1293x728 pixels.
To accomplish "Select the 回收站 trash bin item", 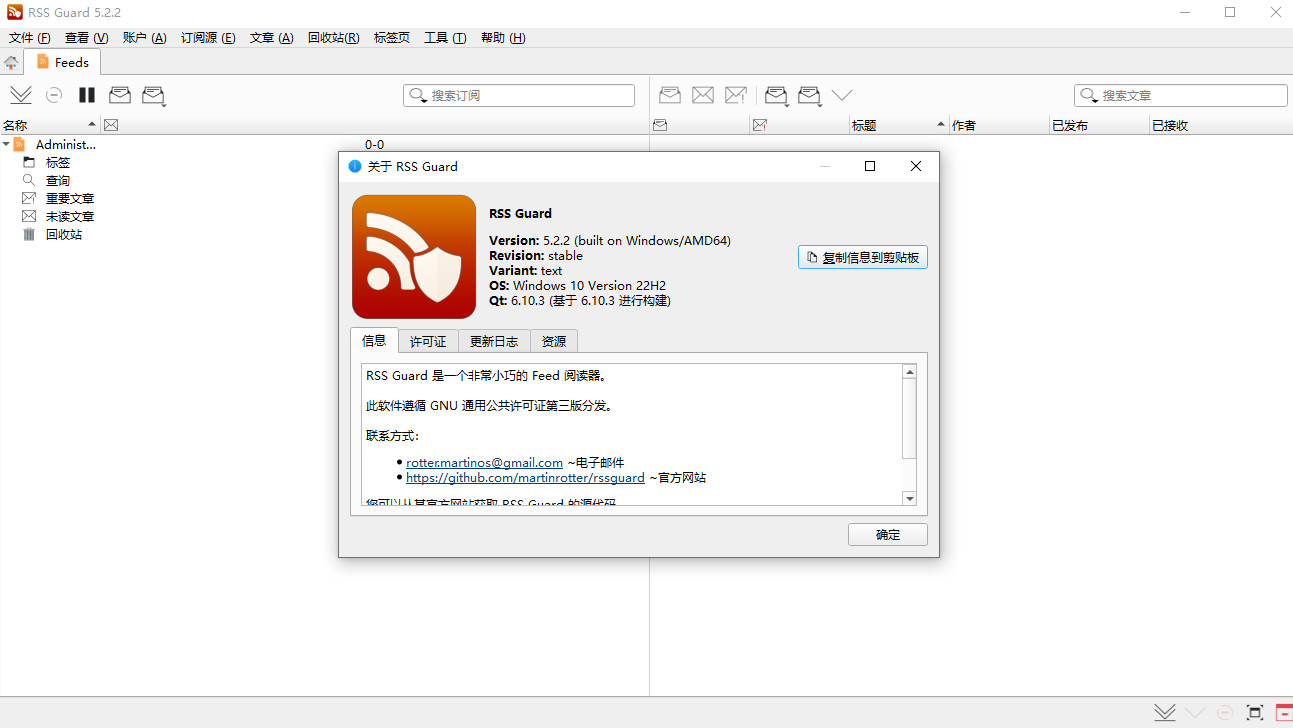I will pos(64,234).
